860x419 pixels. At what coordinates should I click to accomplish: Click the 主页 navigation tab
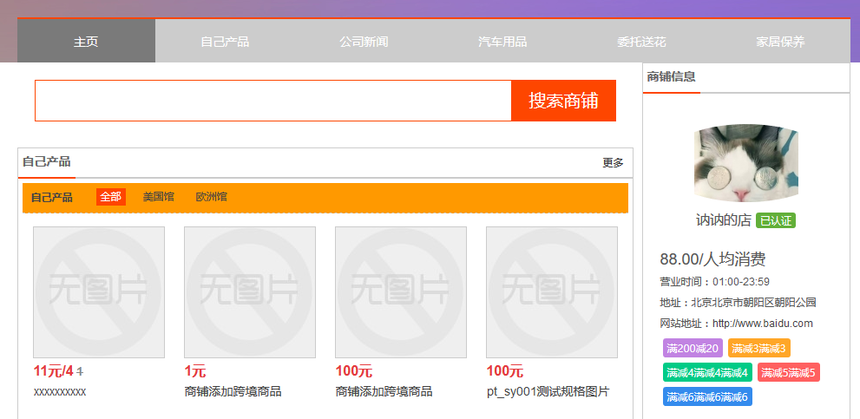(86, 42)
